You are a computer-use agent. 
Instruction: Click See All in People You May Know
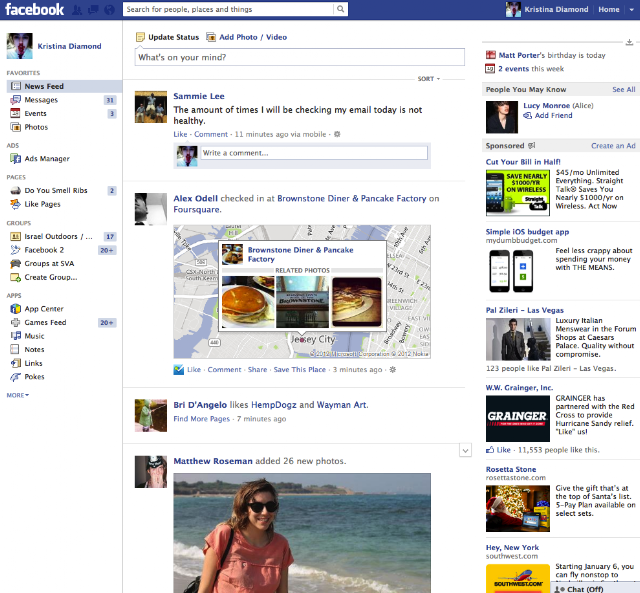pyautogui.click(x=624, y=89)
